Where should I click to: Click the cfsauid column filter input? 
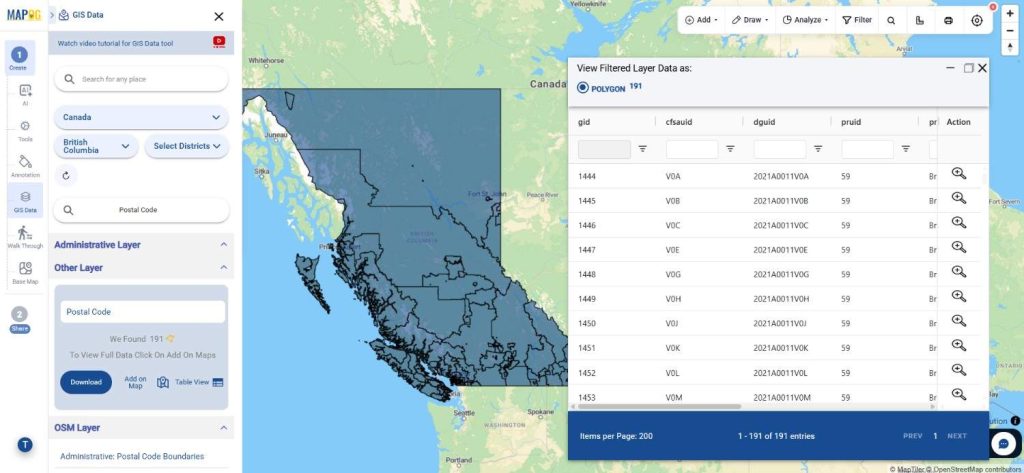[692, 150]
